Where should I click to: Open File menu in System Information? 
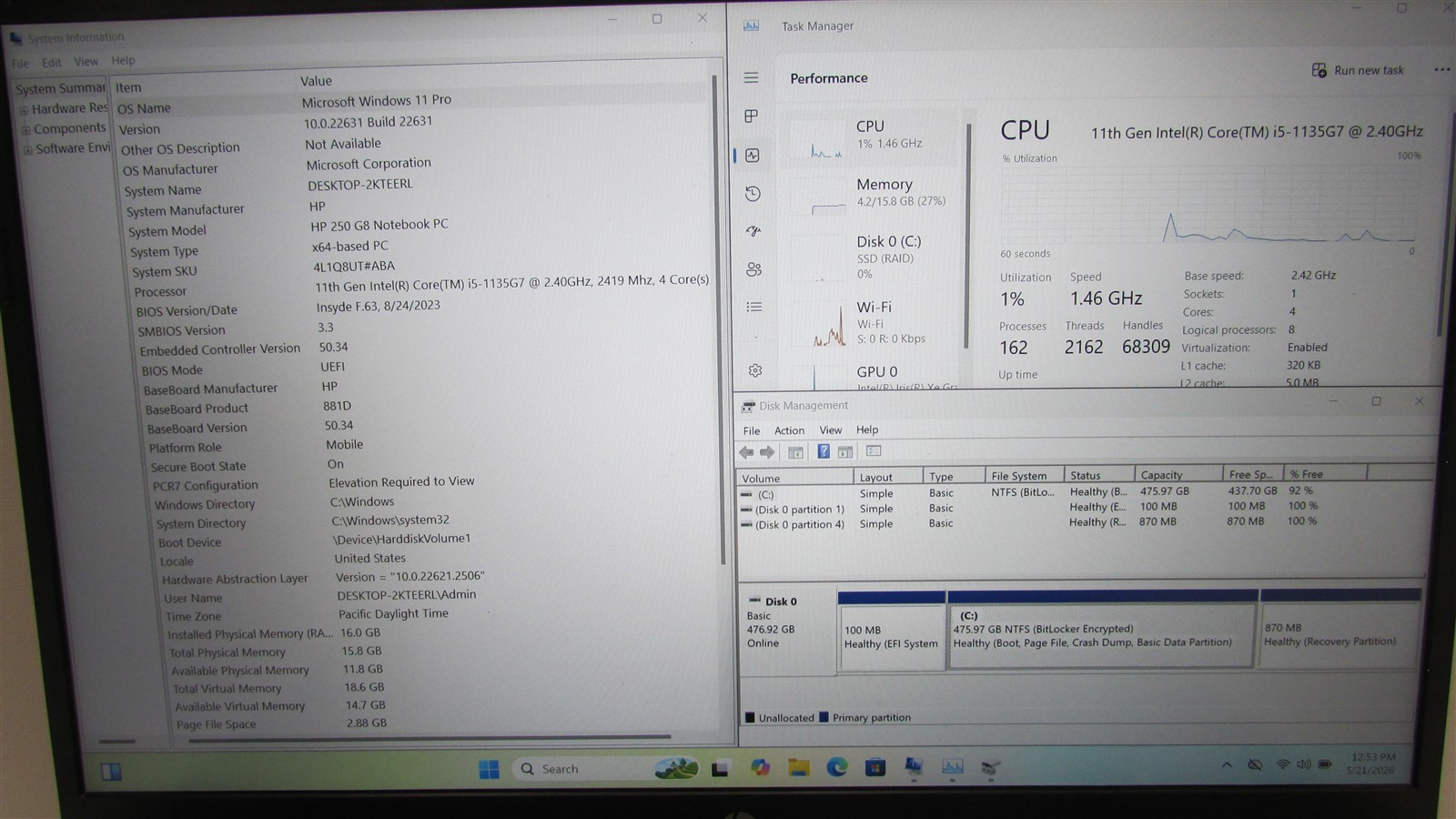coord(20,63)
